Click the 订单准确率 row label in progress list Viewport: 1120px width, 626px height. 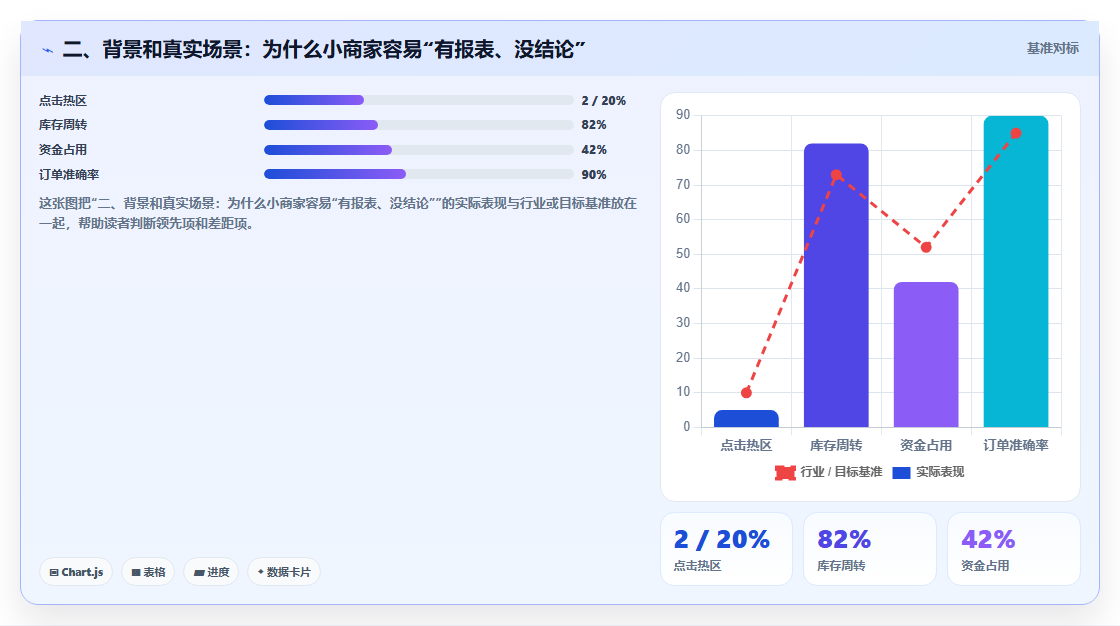point(69,175)
